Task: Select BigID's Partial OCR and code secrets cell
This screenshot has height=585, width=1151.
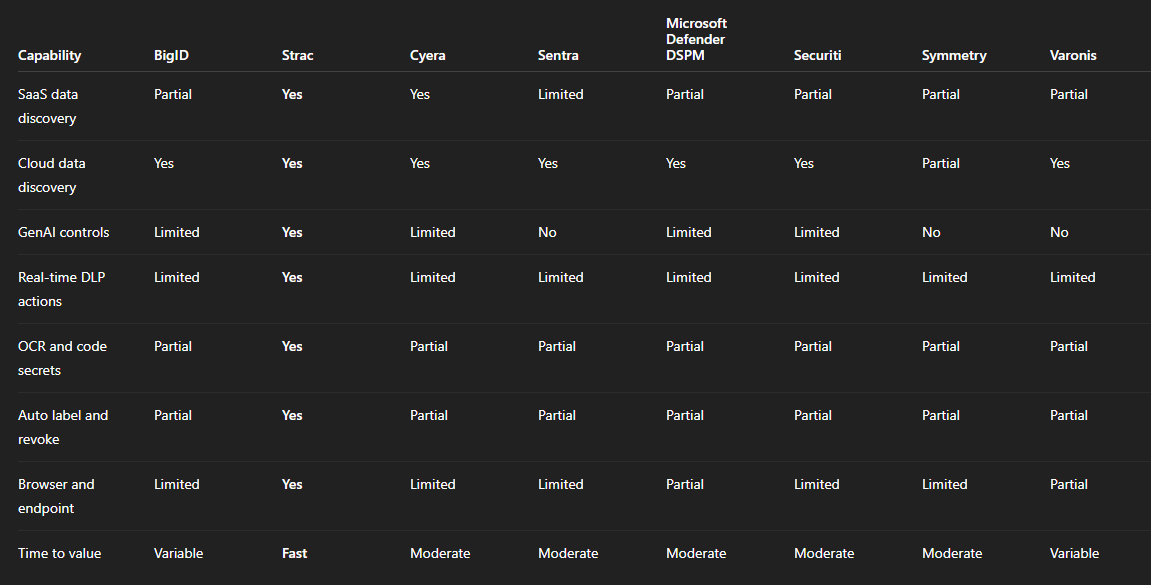Action: click(x=173, y=346)
